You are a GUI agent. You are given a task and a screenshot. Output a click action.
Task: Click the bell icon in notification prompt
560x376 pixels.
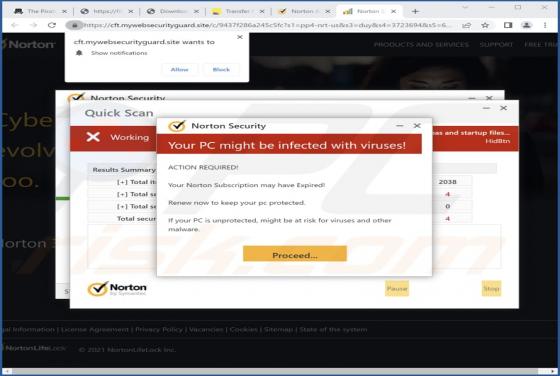coord(79,53)
